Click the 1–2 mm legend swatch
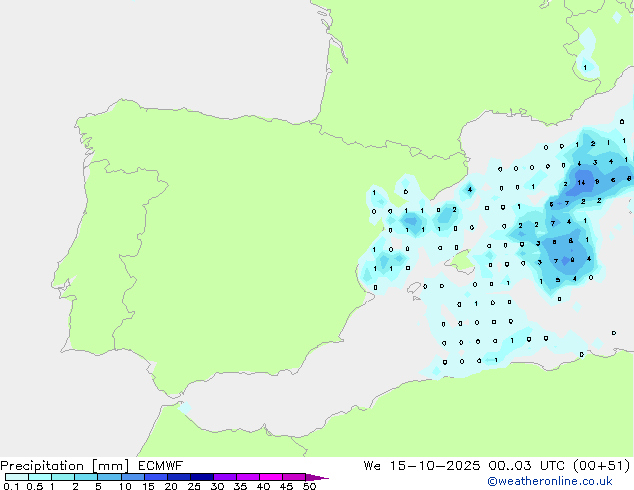 pos(63,477)
